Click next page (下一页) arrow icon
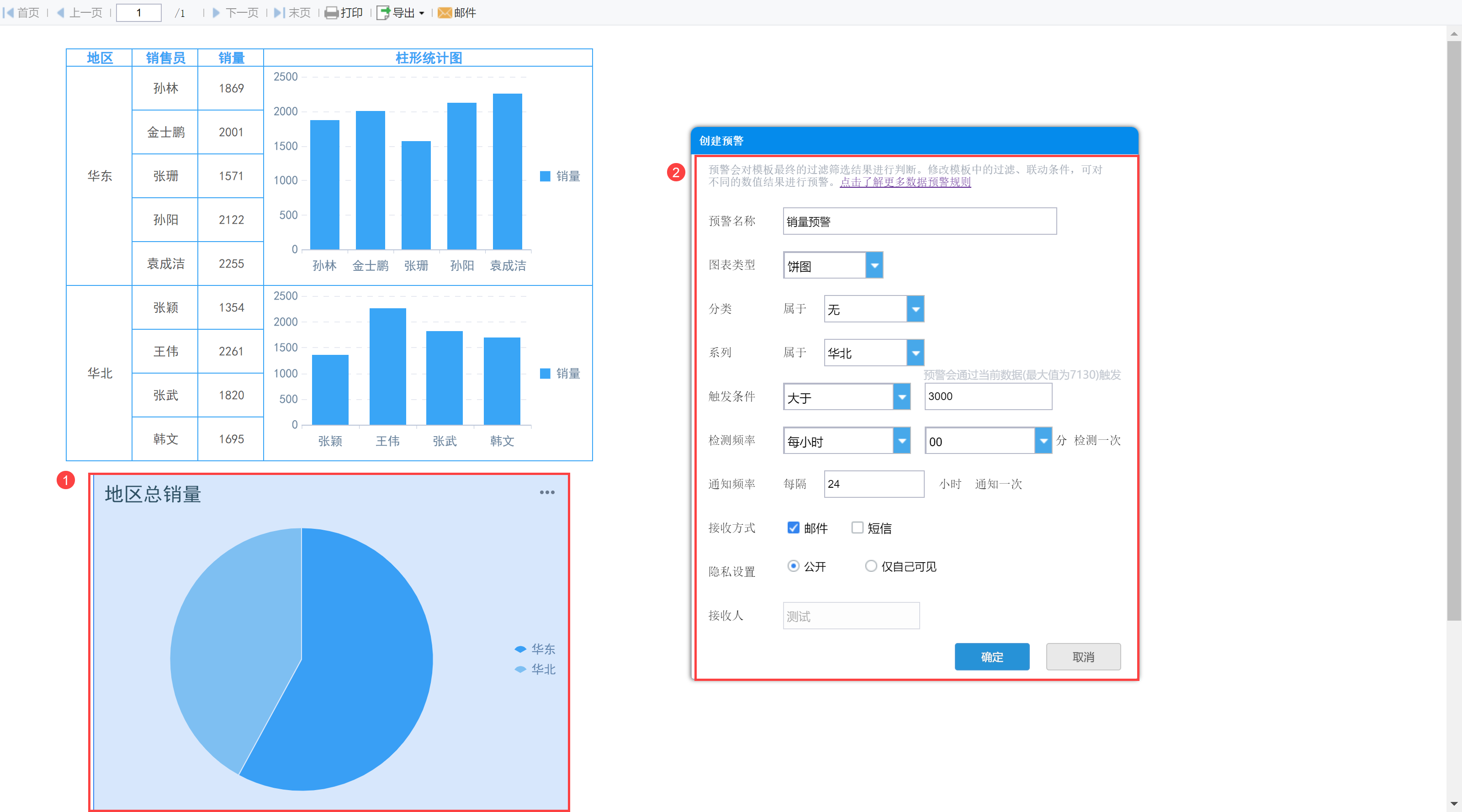 pos(216,12)
